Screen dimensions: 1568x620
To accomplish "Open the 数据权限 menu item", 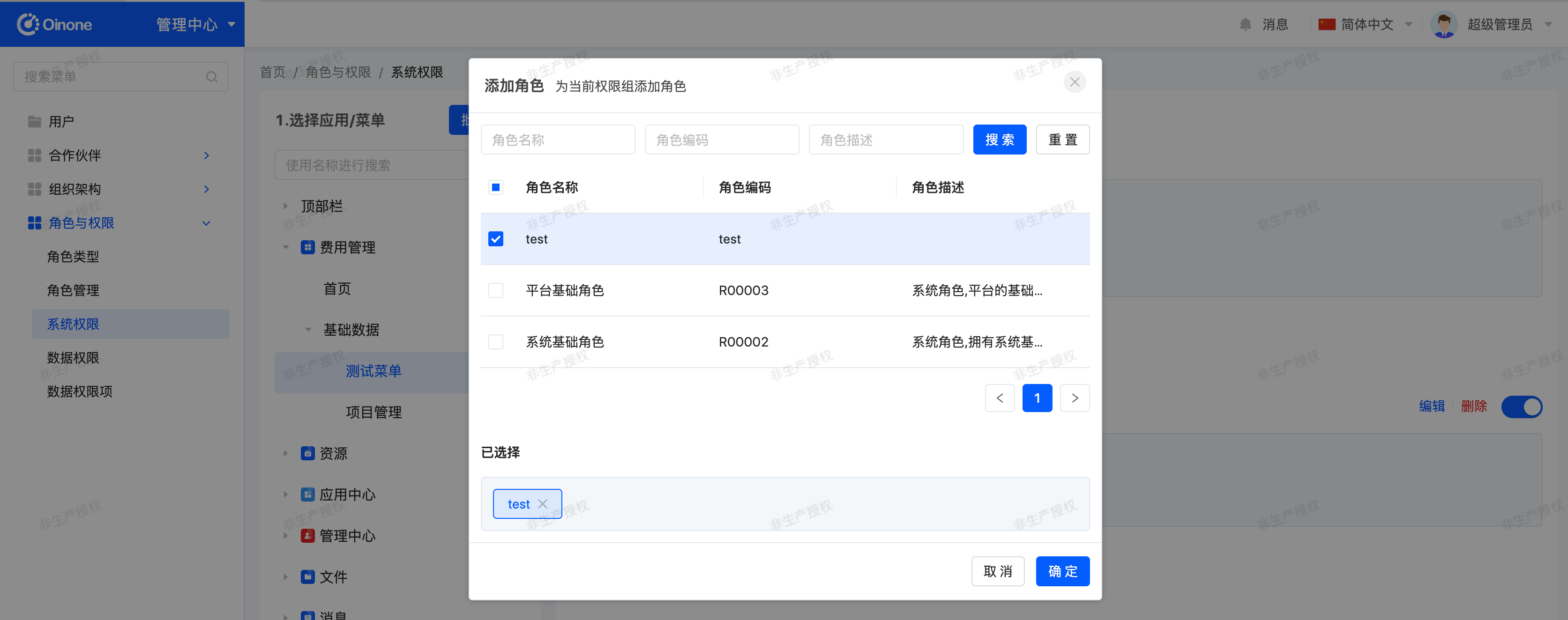I will click(x=73, y=358).
